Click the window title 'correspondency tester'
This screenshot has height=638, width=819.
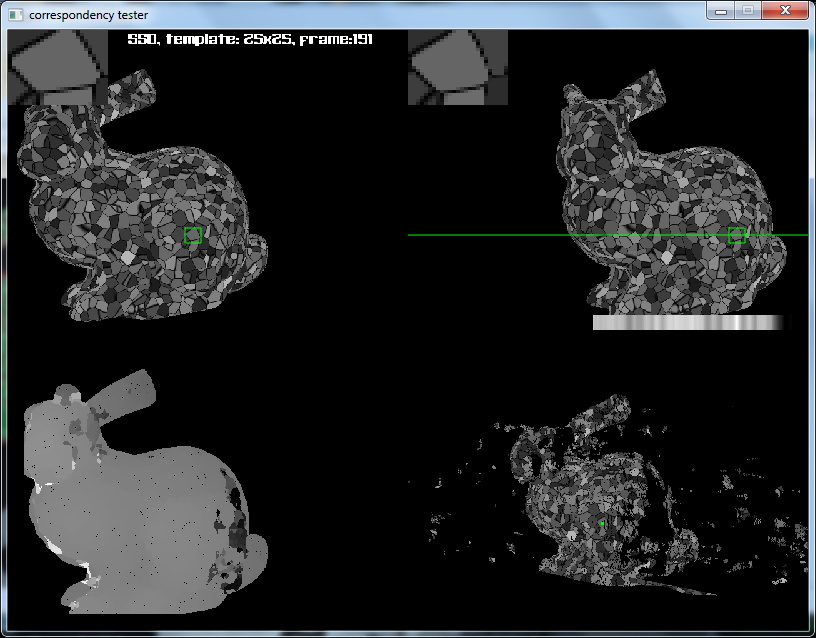[88, 15]
